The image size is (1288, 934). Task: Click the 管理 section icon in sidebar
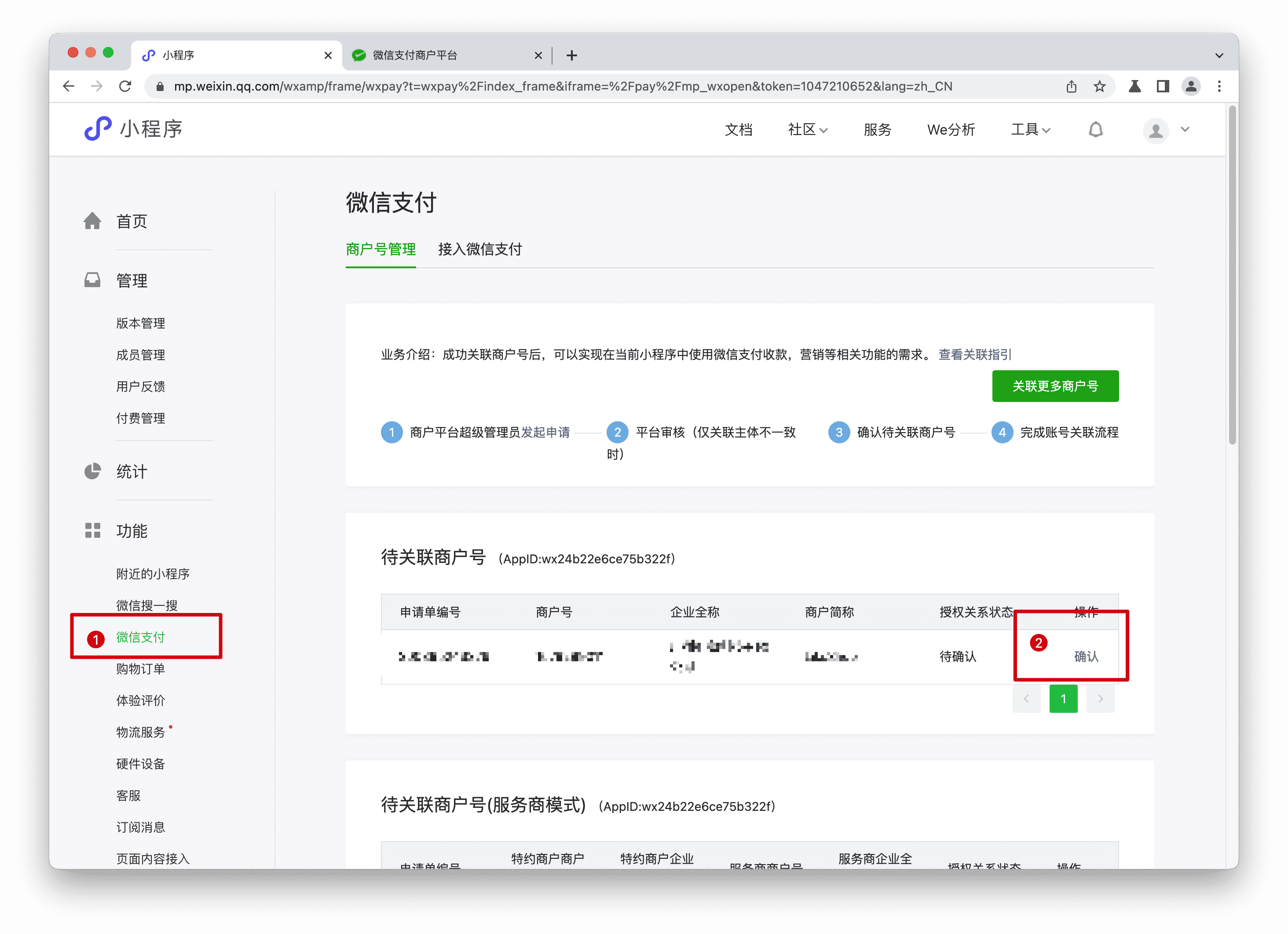92,279
